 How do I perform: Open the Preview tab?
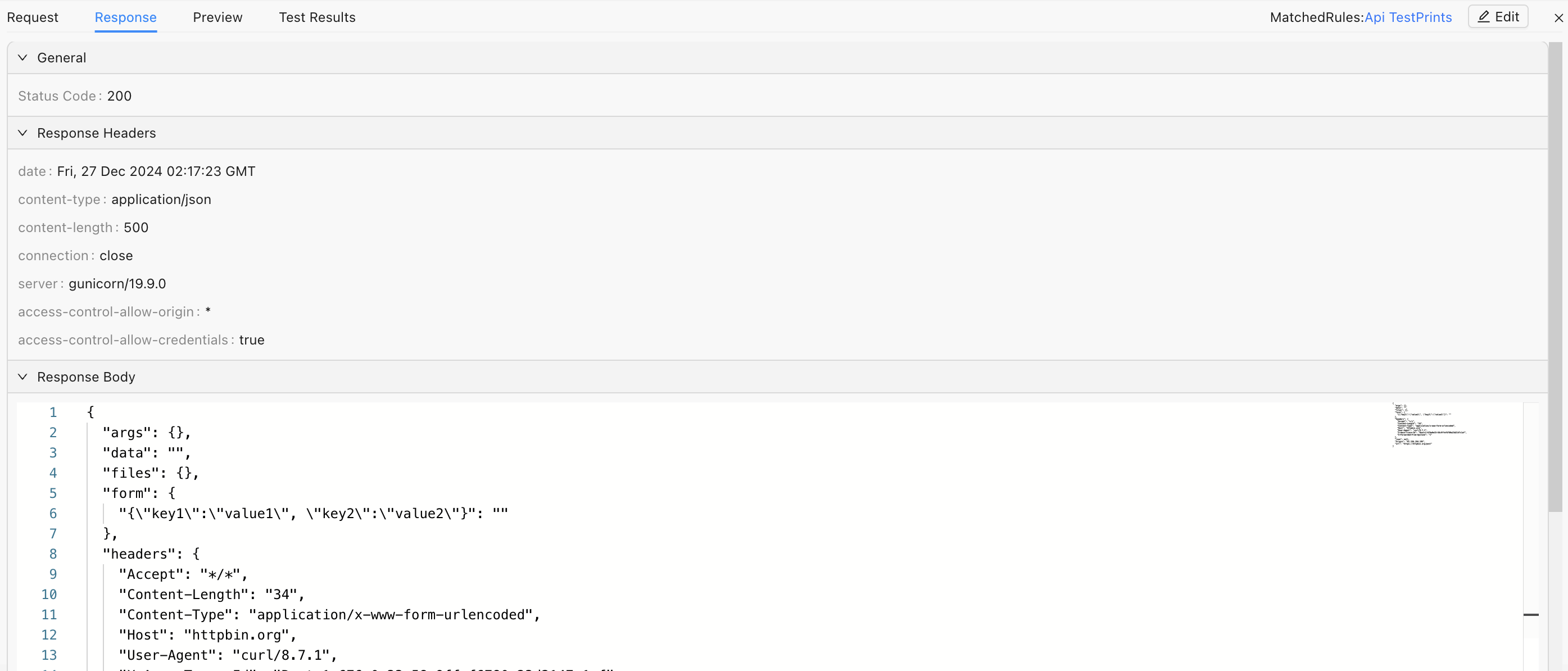pos(217,17)
